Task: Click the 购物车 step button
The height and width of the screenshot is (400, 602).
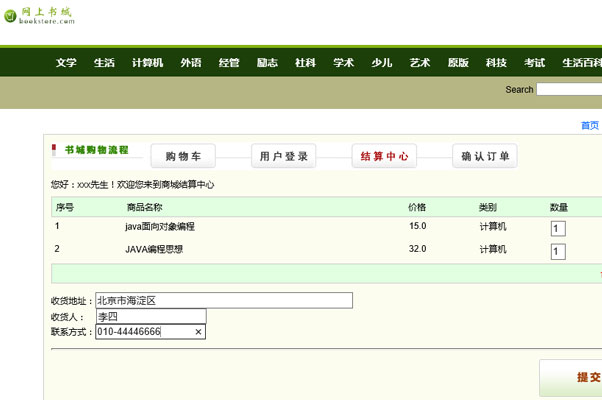Action: coord(184,156)
